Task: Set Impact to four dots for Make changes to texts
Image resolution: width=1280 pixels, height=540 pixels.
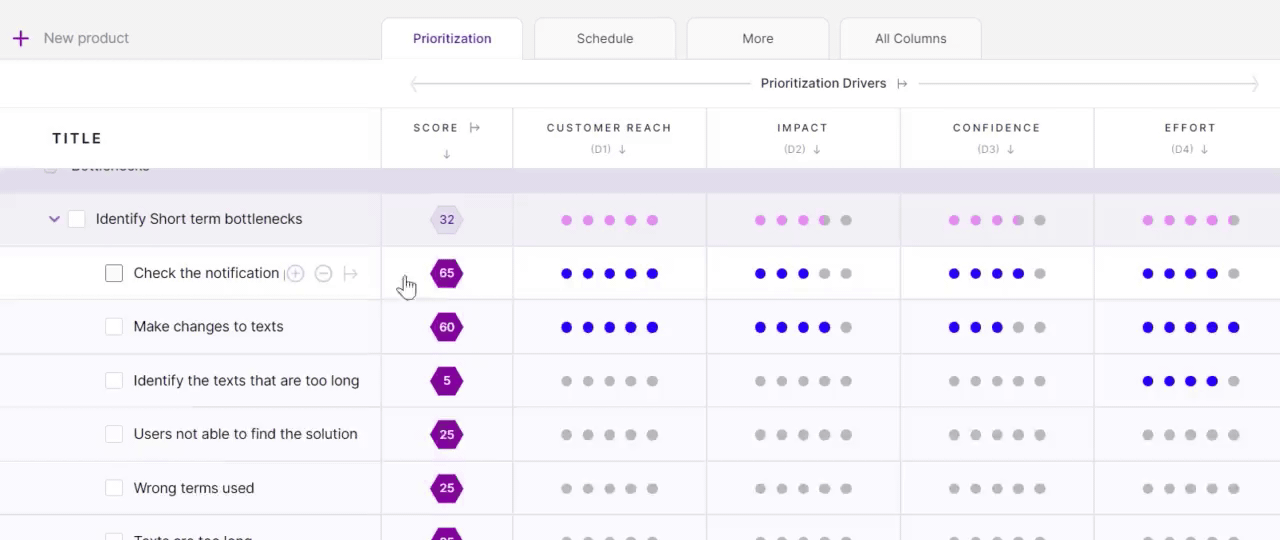Action: tap(824, 327)
